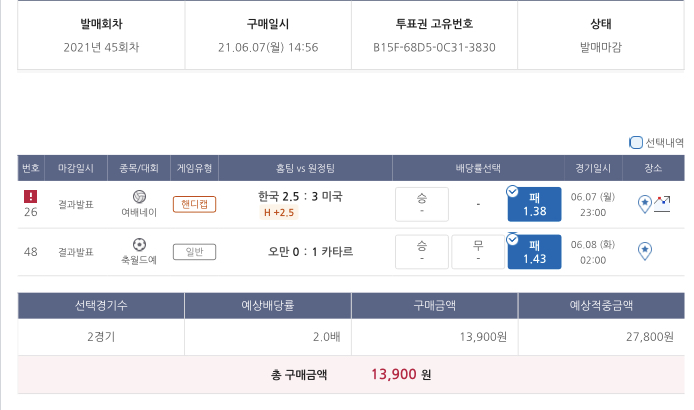Click the 일반 game type badge

[x=194, y=251]
